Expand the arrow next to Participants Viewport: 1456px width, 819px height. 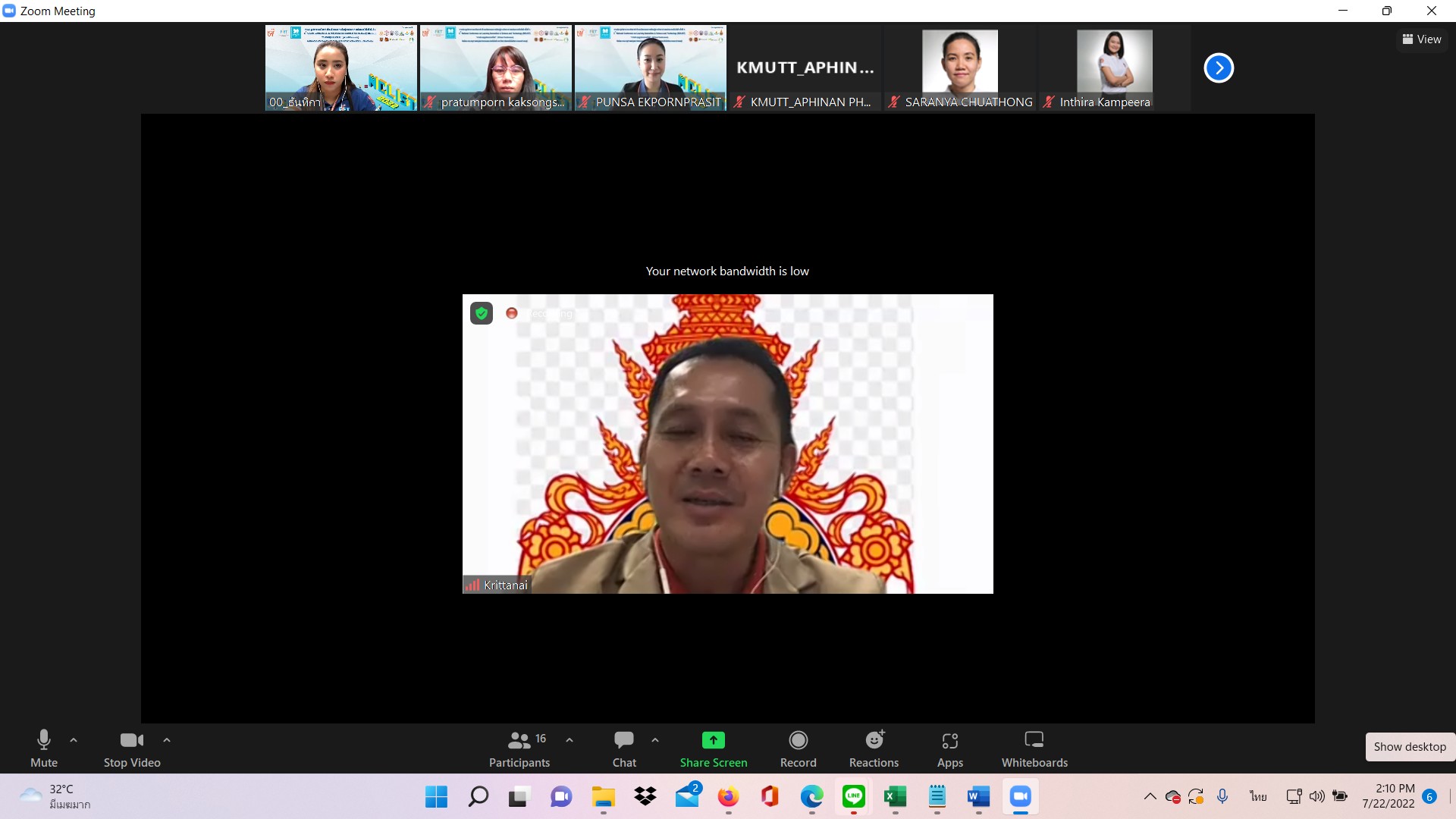(570, 740)
